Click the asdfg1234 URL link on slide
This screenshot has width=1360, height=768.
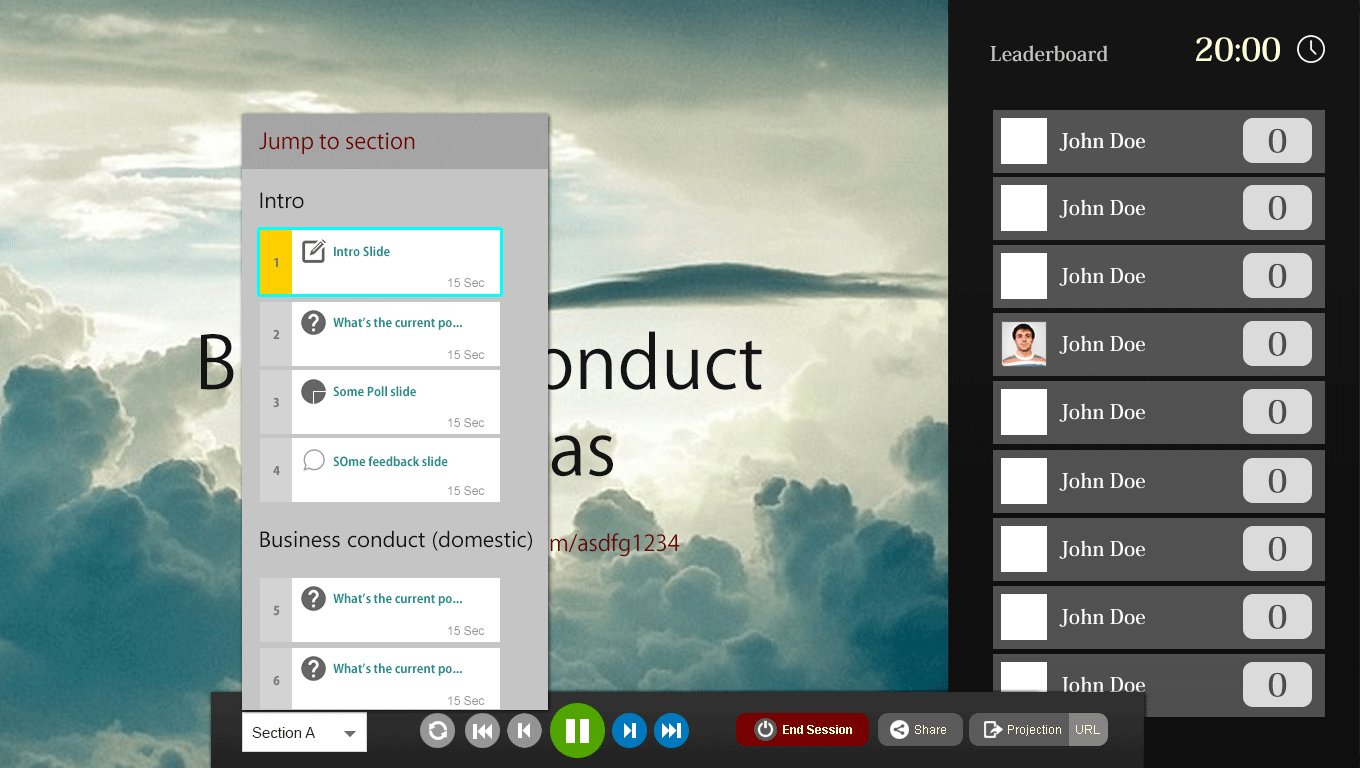click(614, 543)
